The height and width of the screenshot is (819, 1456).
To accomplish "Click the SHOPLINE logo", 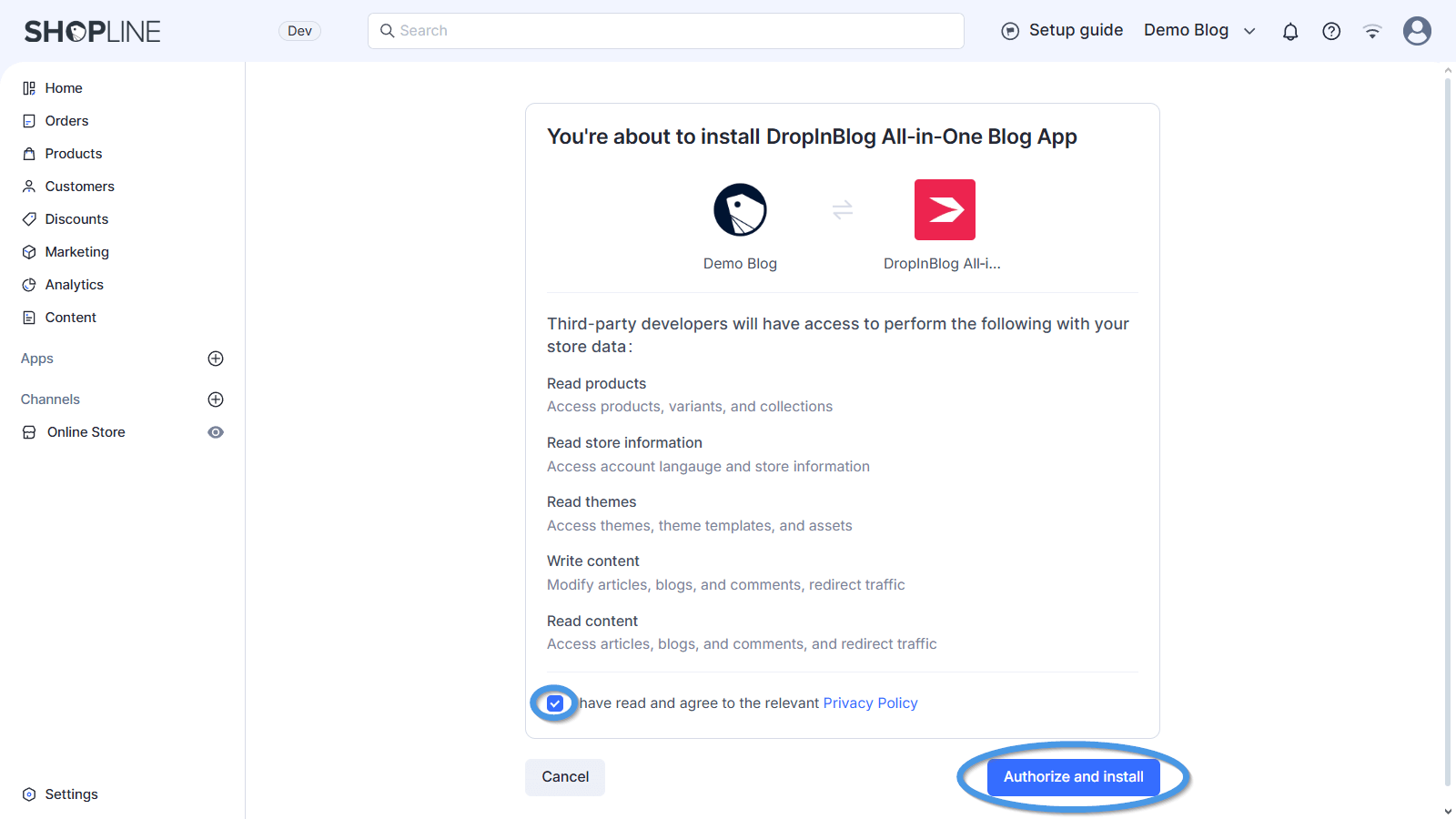I will pos(92,32).
